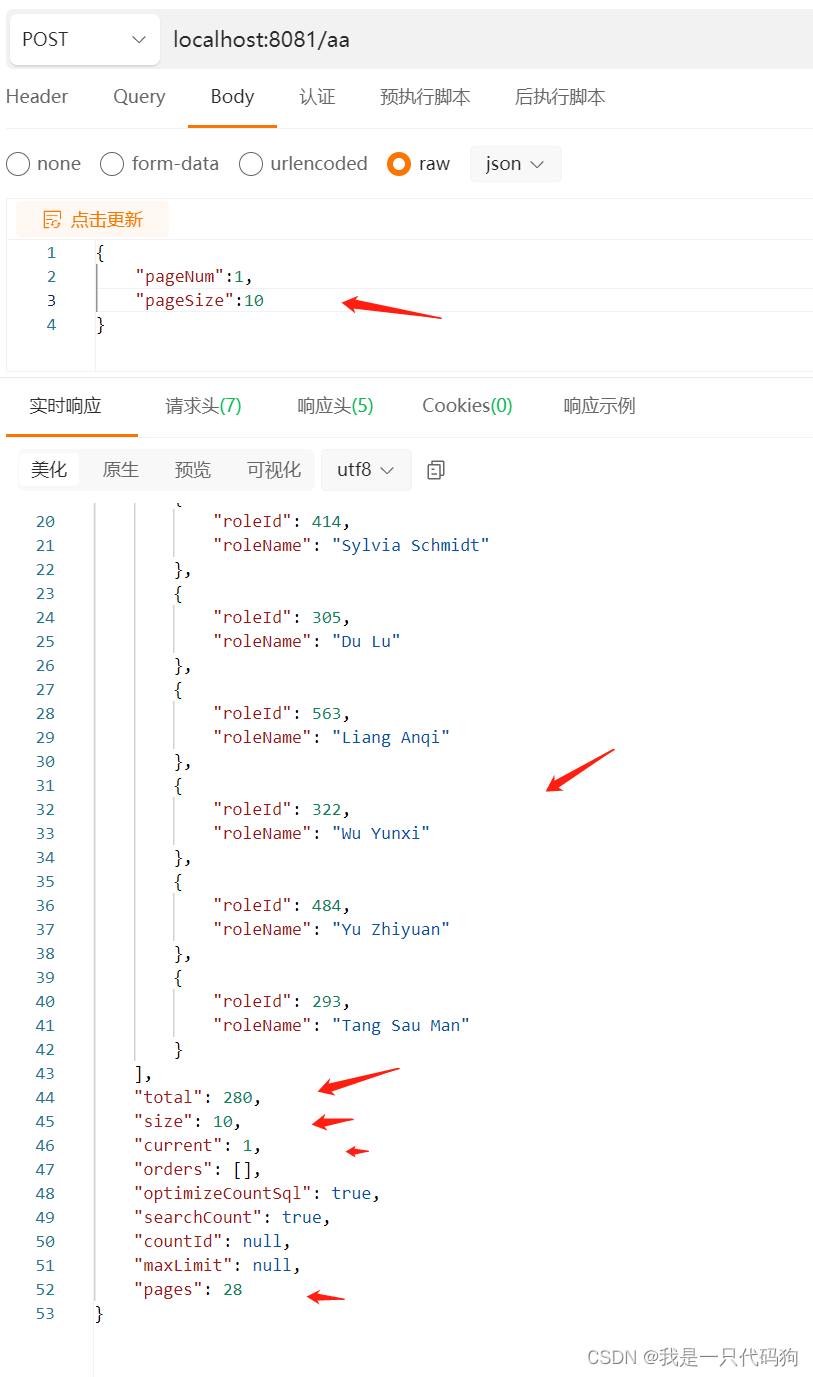The width and height of the screenshot is (813, 1377).
Task: Open the POST request method dropdown
Action: (84, 39)
